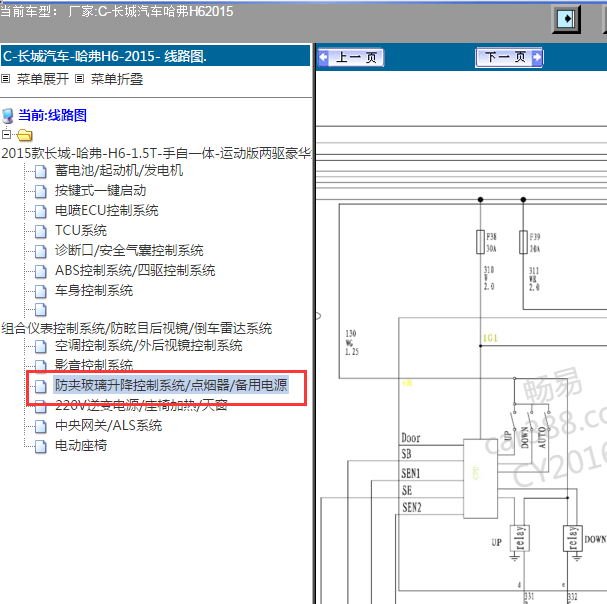
Task: Open ABS控制系统/四驱控制系统 diagram
Action: tap(135, 270)
